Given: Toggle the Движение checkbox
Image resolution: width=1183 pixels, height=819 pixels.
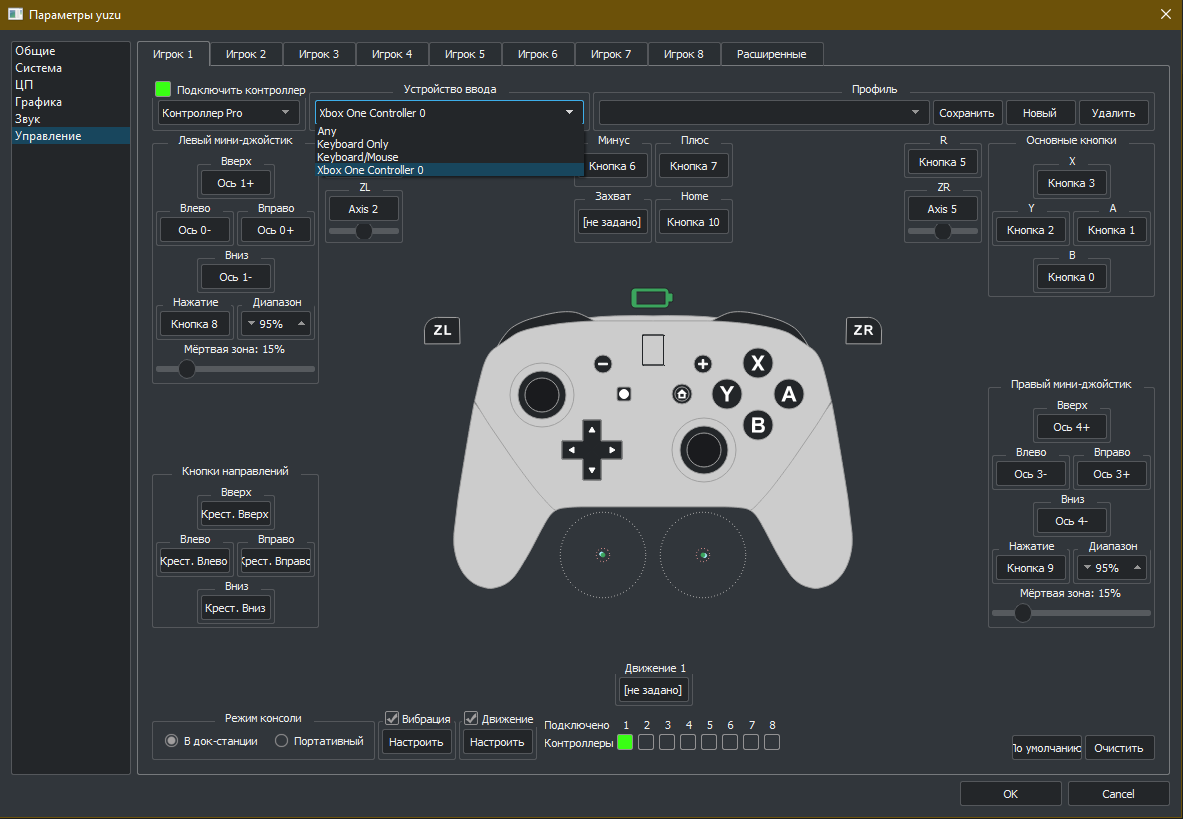Looking at the screenshot, I should (471, 718).
